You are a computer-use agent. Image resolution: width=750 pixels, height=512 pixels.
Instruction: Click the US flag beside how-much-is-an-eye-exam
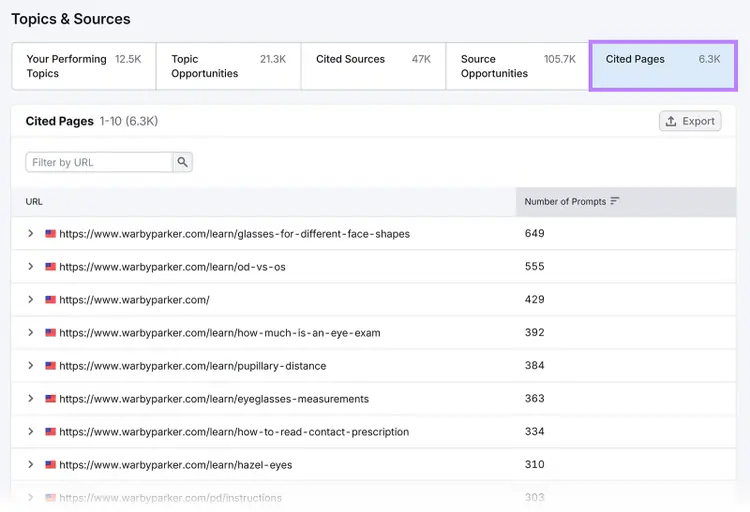tap(50, 333)
